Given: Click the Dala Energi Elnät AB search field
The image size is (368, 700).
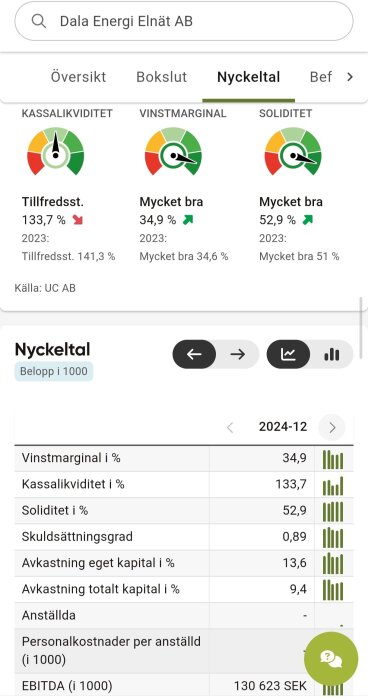Looking at the screenshot, I should tap(184, 21).
